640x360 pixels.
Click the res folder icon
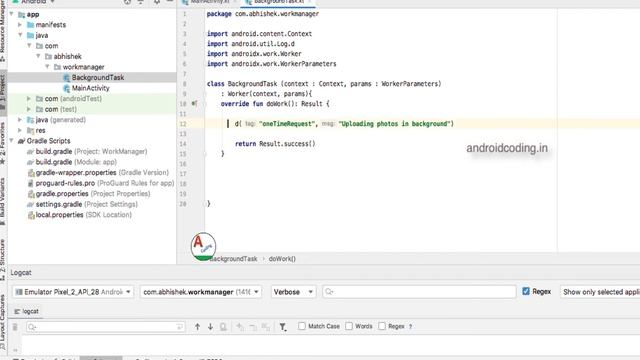tap(31, 131)
